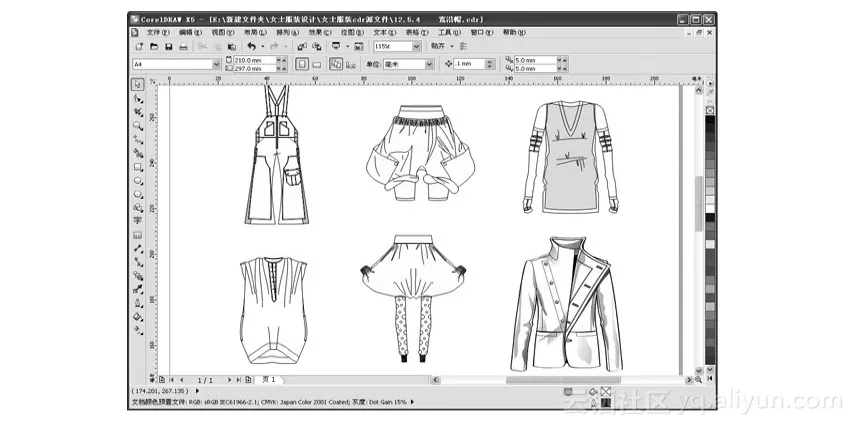Viewport: 854px width, 426px height.
Task: Select the Text tool (字) in the toolbox
Action: pyautogui.click(x=138, y=221)
